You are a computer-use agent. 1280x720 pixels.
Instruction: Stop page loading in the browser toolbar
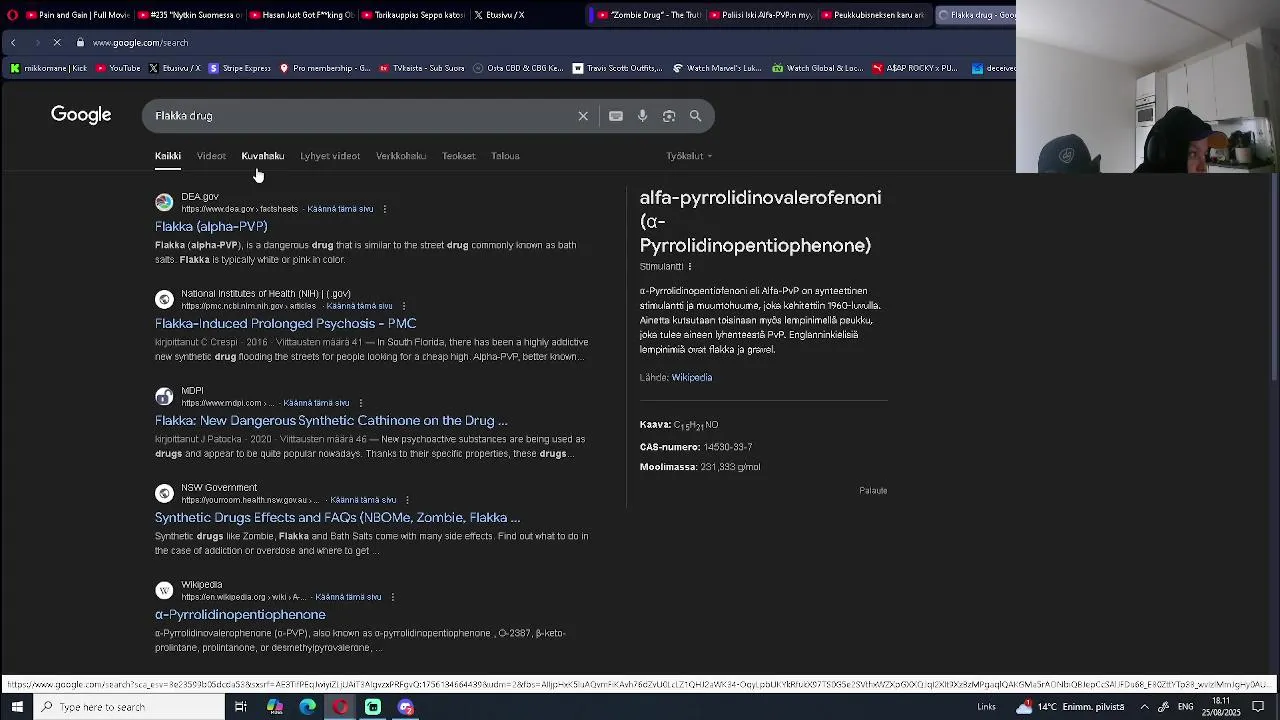click(57, 43)
